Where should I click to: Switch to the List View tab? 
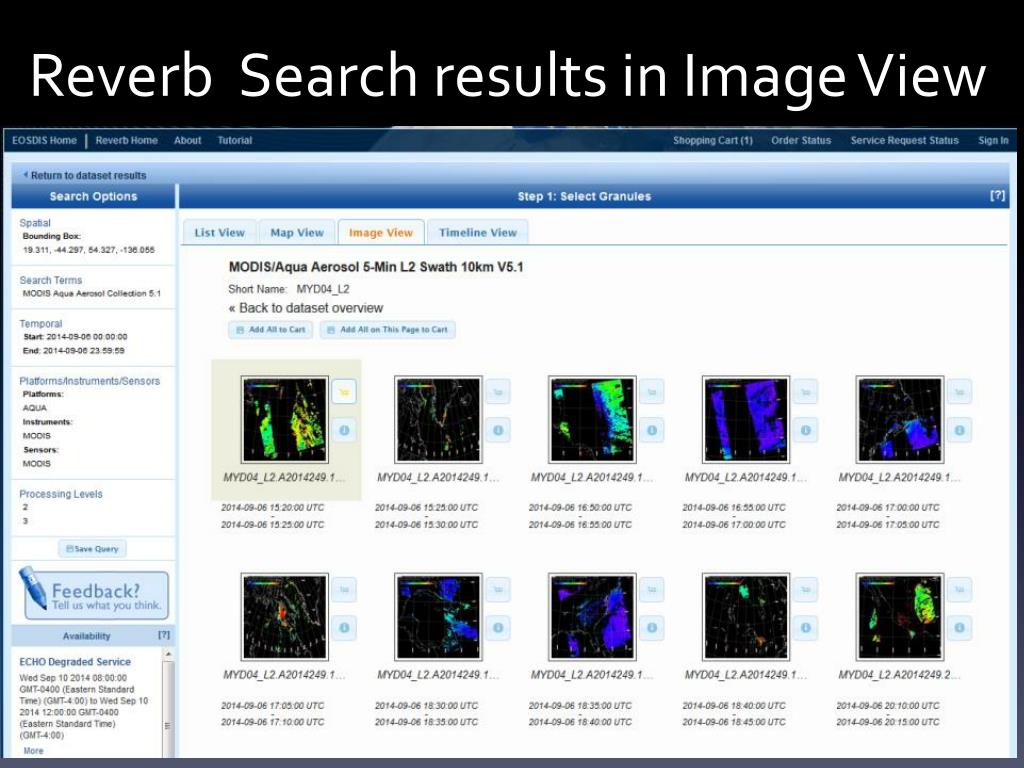219,232
